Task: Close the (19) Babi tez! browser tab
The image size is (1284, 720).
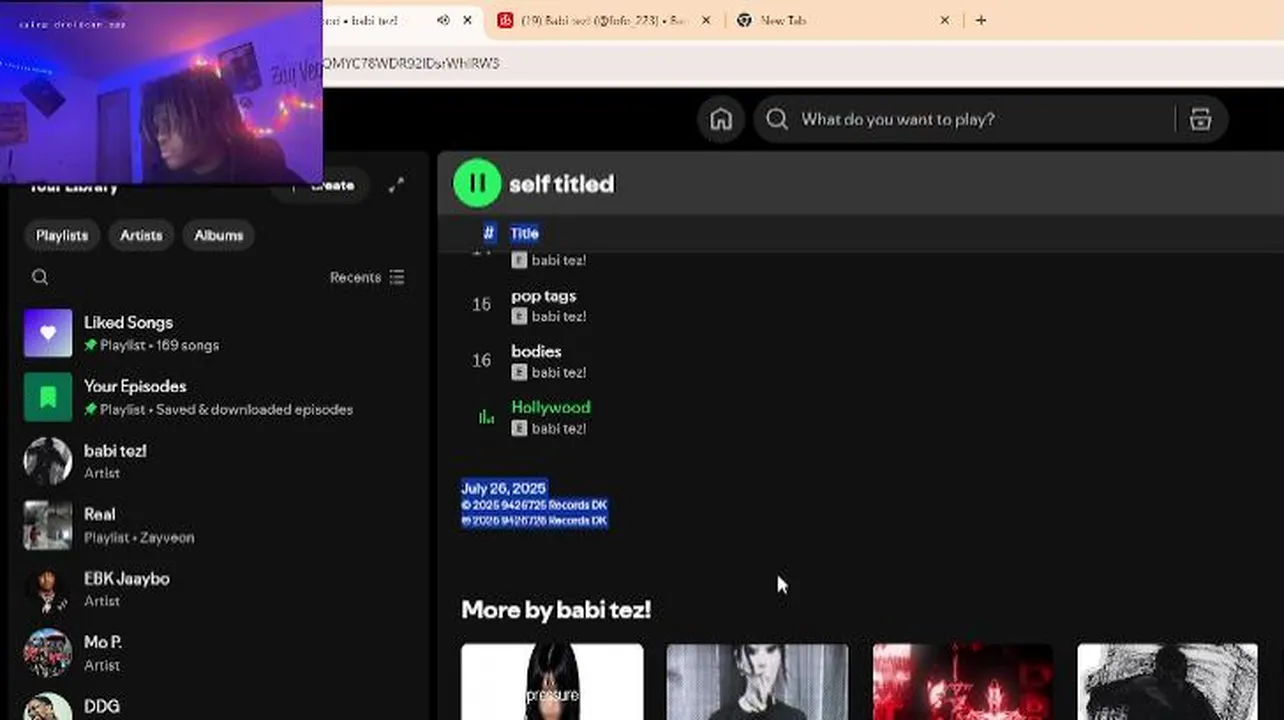Action: point(706,20)
